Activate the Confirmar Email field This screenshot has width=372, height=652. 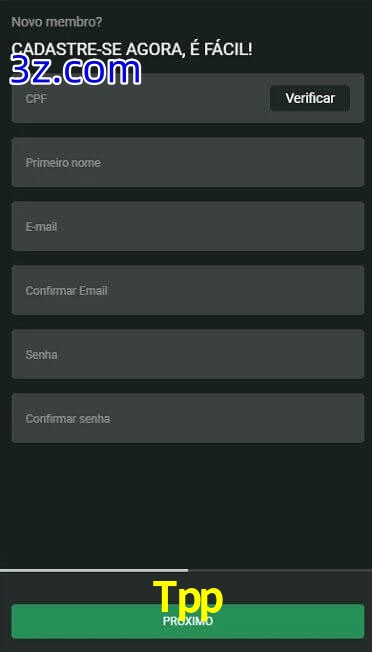click(188, 290)
